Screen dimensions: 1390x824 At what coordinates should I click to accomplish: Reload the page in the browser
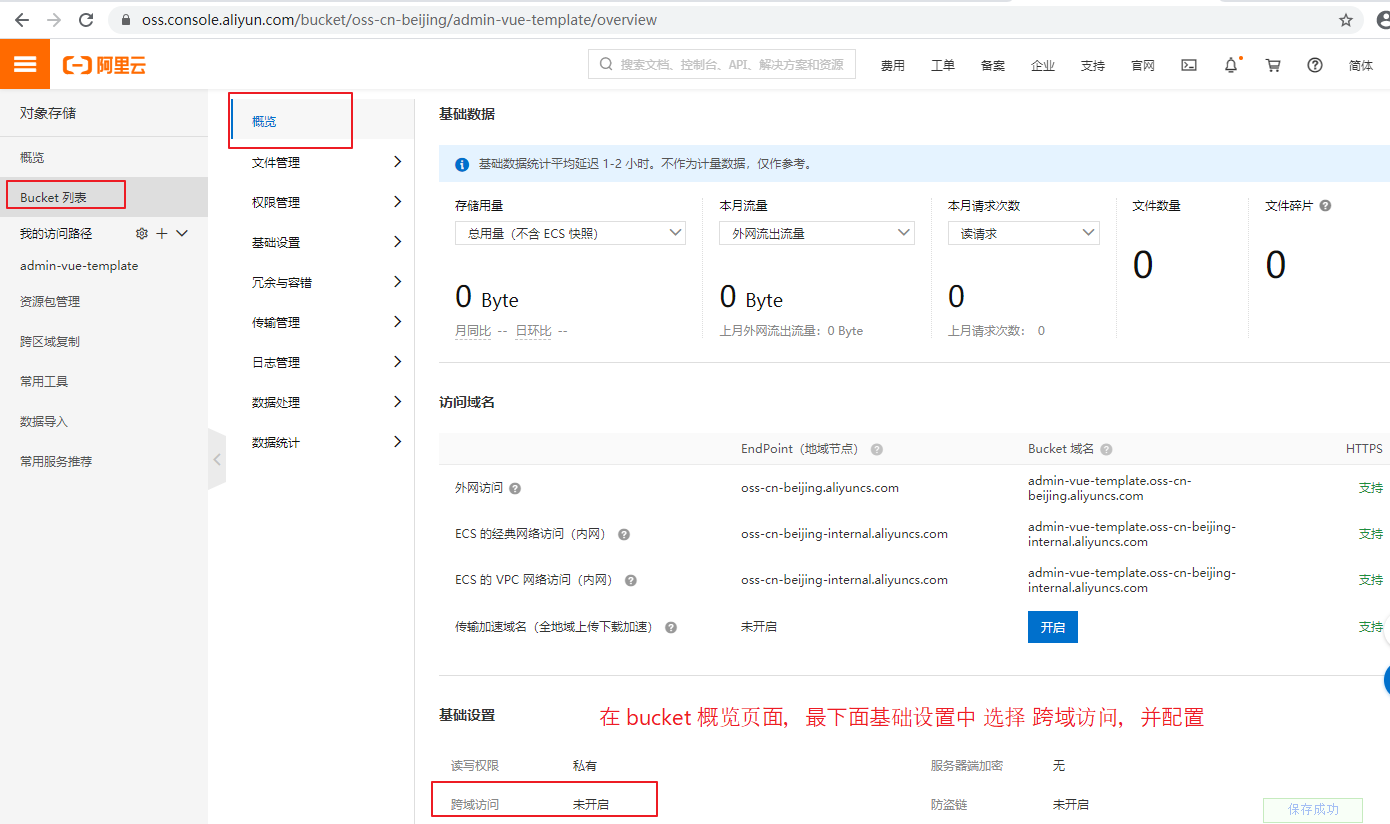tap(86, 20)
